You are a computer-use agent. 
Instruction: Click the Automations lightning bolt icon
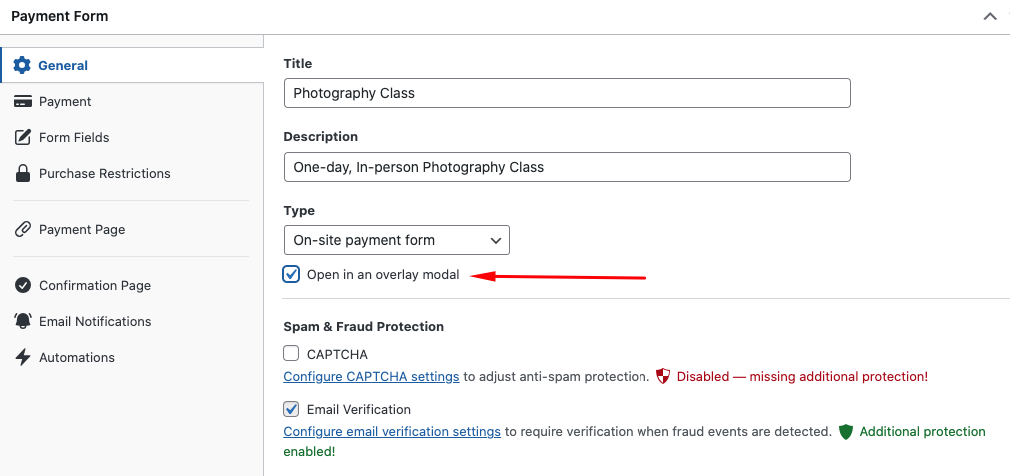tap(22, 357)
